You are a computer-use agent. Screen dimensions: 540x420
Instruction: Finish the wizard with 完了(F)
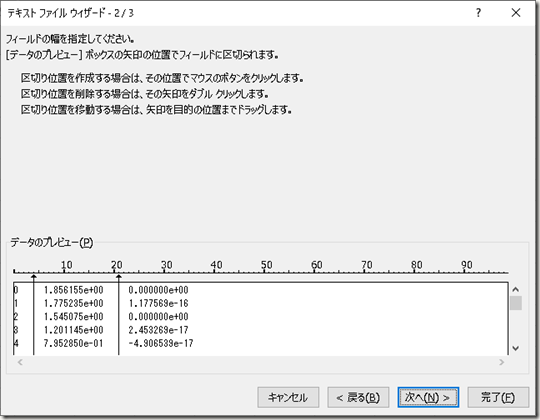(498, 397)
